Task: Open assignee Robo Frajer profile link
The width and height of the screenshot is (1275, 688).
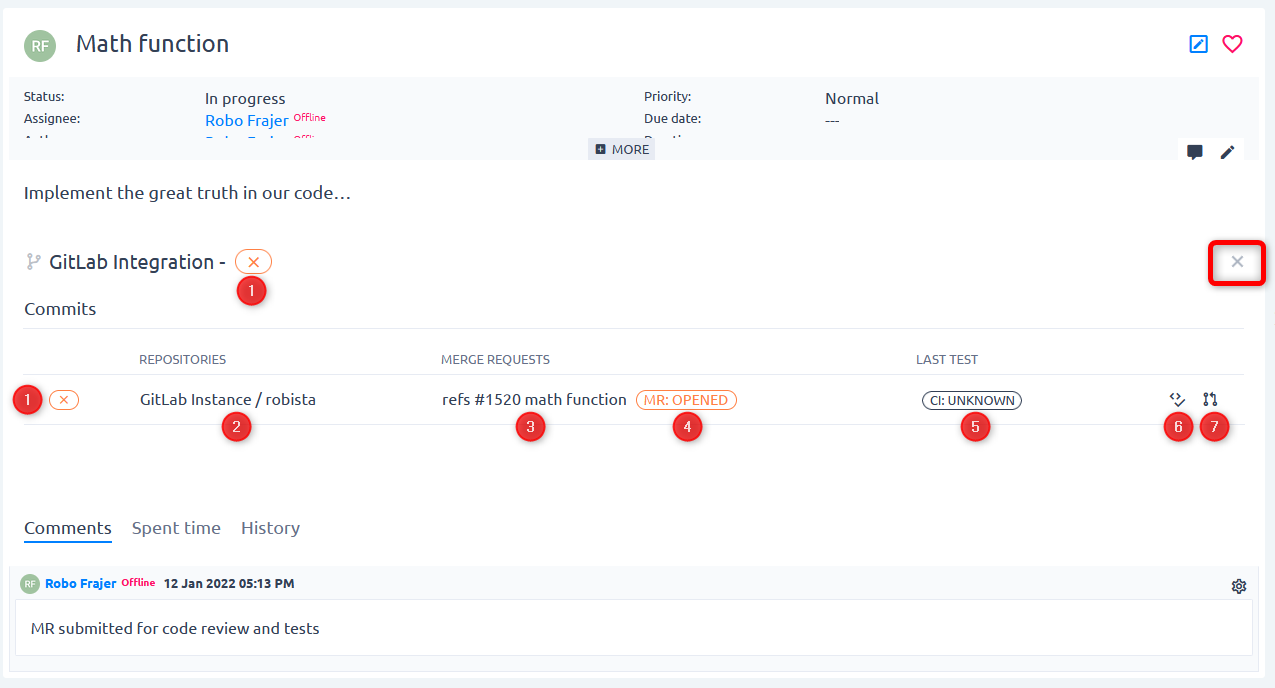Action: pyautogui.click(x=247, y=120)
